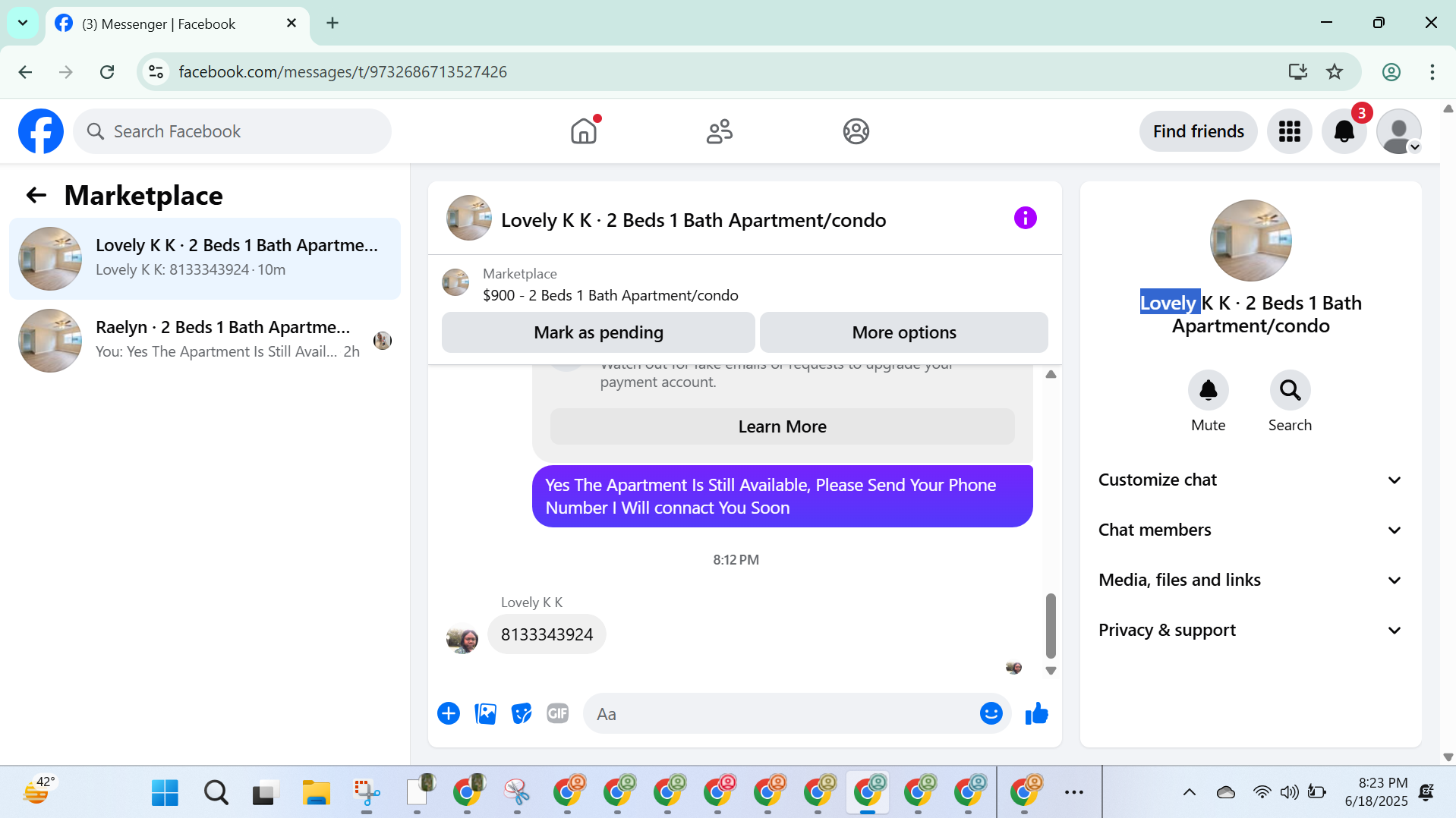Bookmark this page with star icon
This screenshot has height=818, width=1456.
coord(1335,72)
